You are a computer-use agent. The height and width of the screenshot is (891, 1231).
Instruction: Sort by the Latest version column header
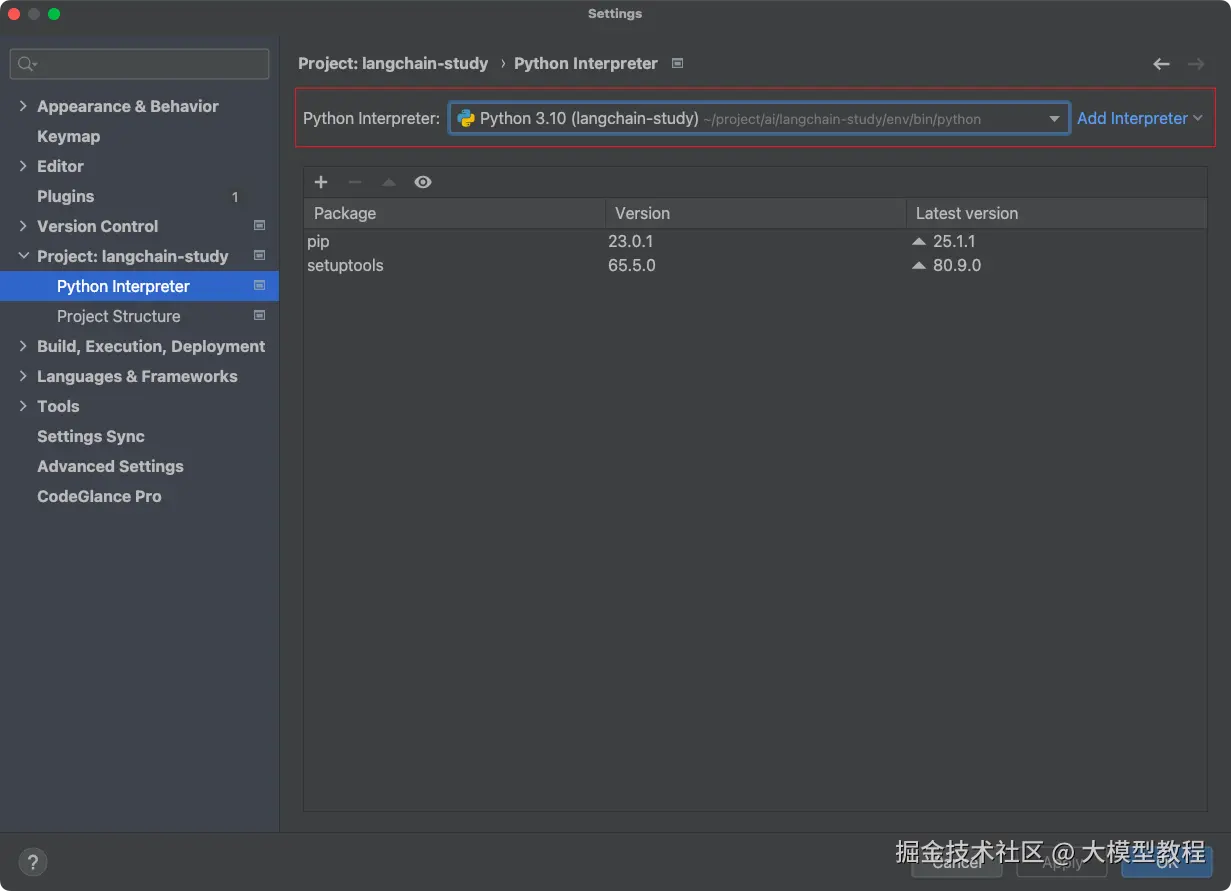click(1056, 213)
